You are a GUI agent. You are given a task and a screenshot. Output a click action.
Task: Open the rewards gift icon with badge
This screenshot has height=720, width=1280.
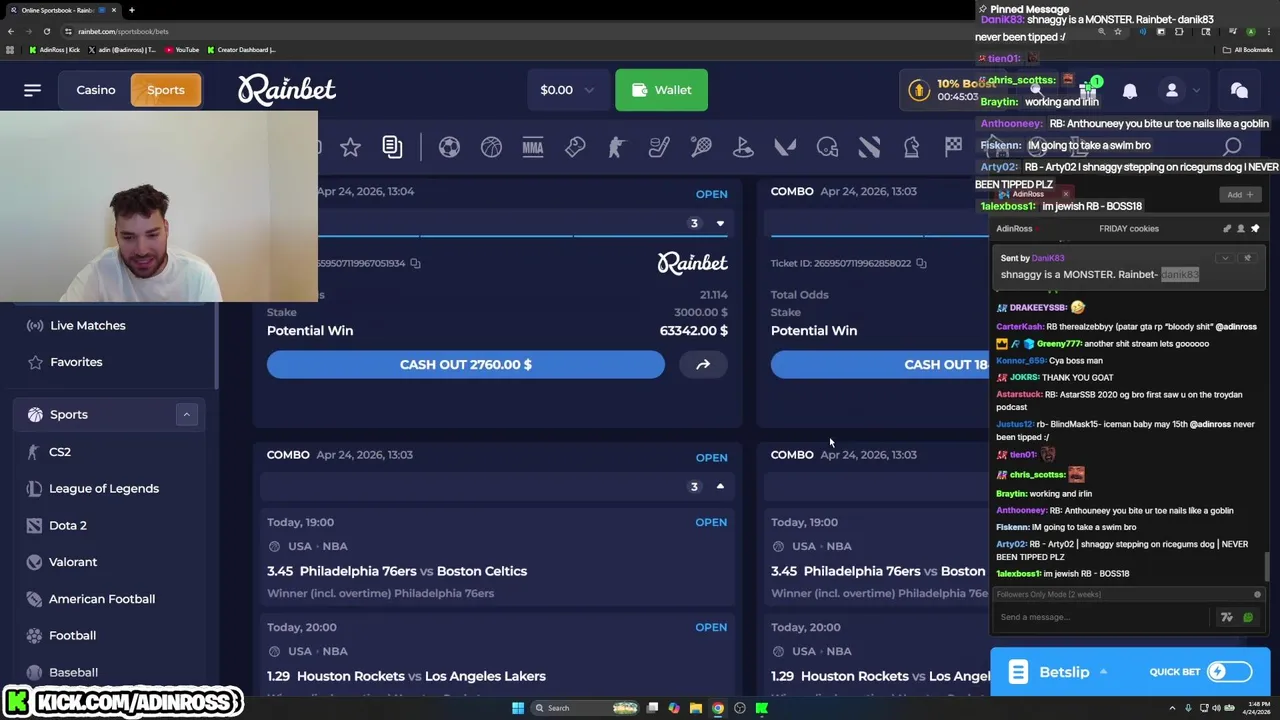click(1088, 89)
